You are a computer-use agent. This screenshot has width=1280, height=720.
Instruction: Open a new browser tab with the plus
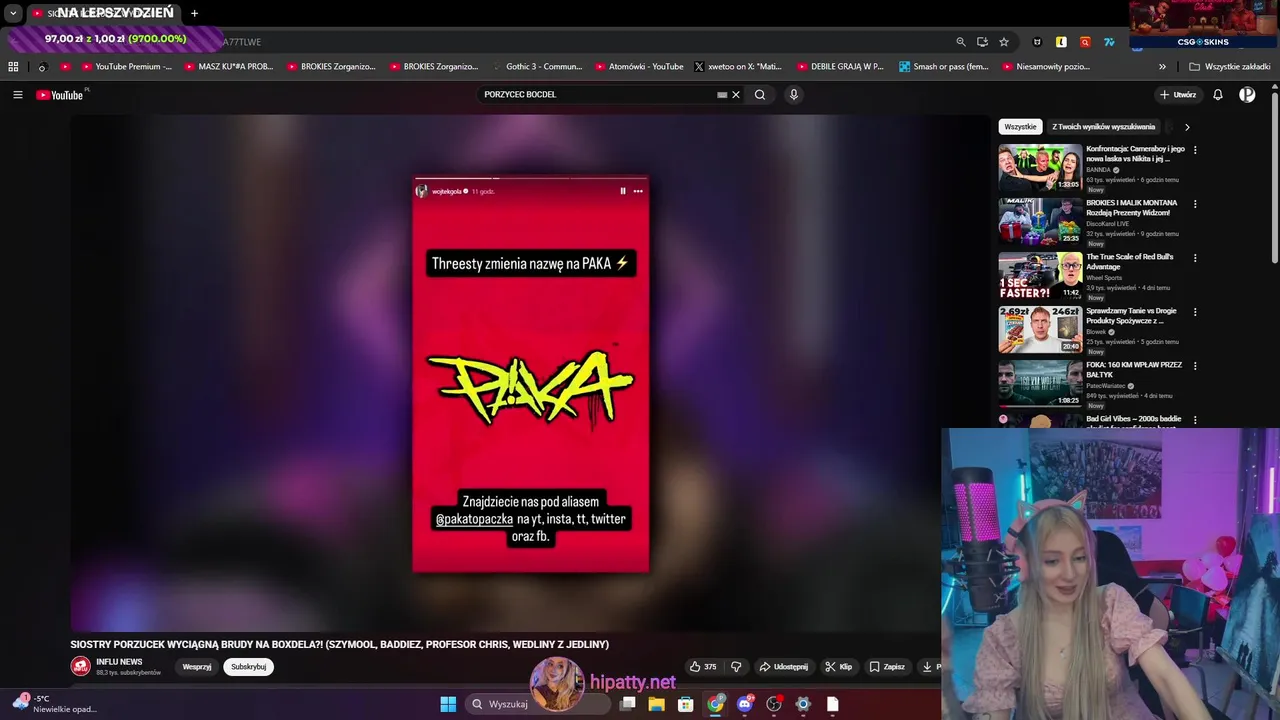click(x=194, y=13)
